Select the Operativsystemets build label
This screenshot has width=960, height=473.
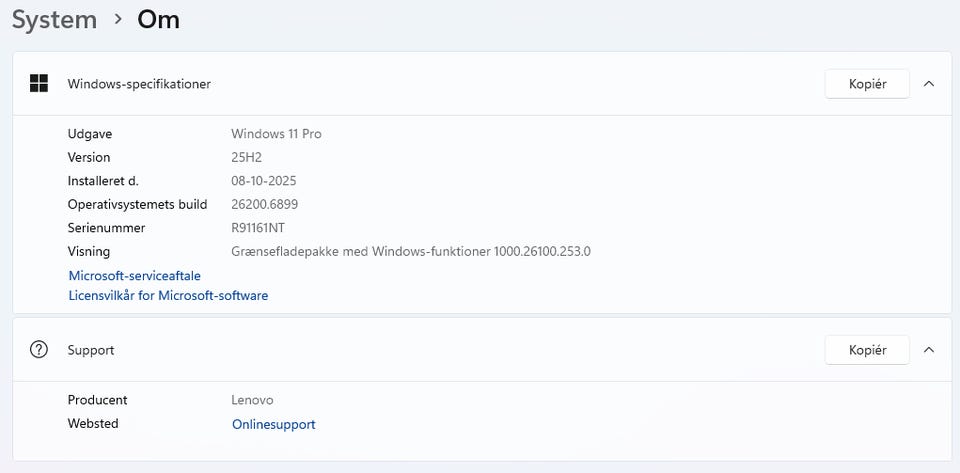(x=138, y=204)
